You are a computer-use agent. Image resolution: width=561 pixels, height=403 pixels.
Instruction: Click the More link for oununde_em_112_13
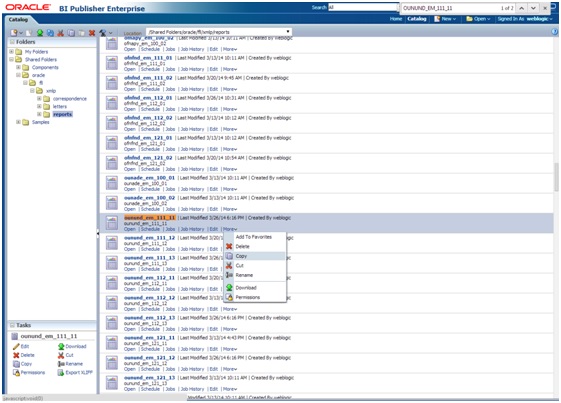click(x=230, y=329)
